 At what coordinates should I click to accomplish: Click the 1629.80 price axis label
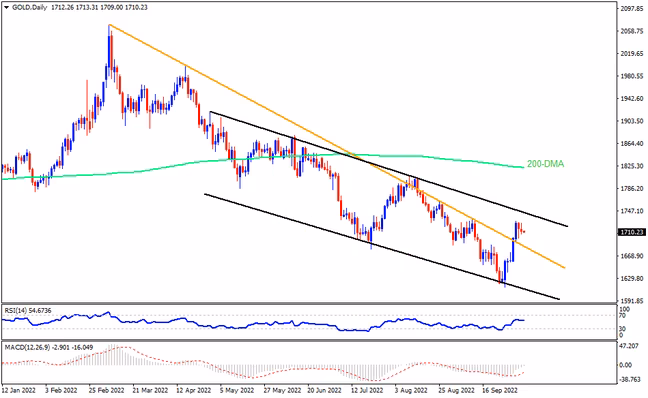(x=632, y=279)
